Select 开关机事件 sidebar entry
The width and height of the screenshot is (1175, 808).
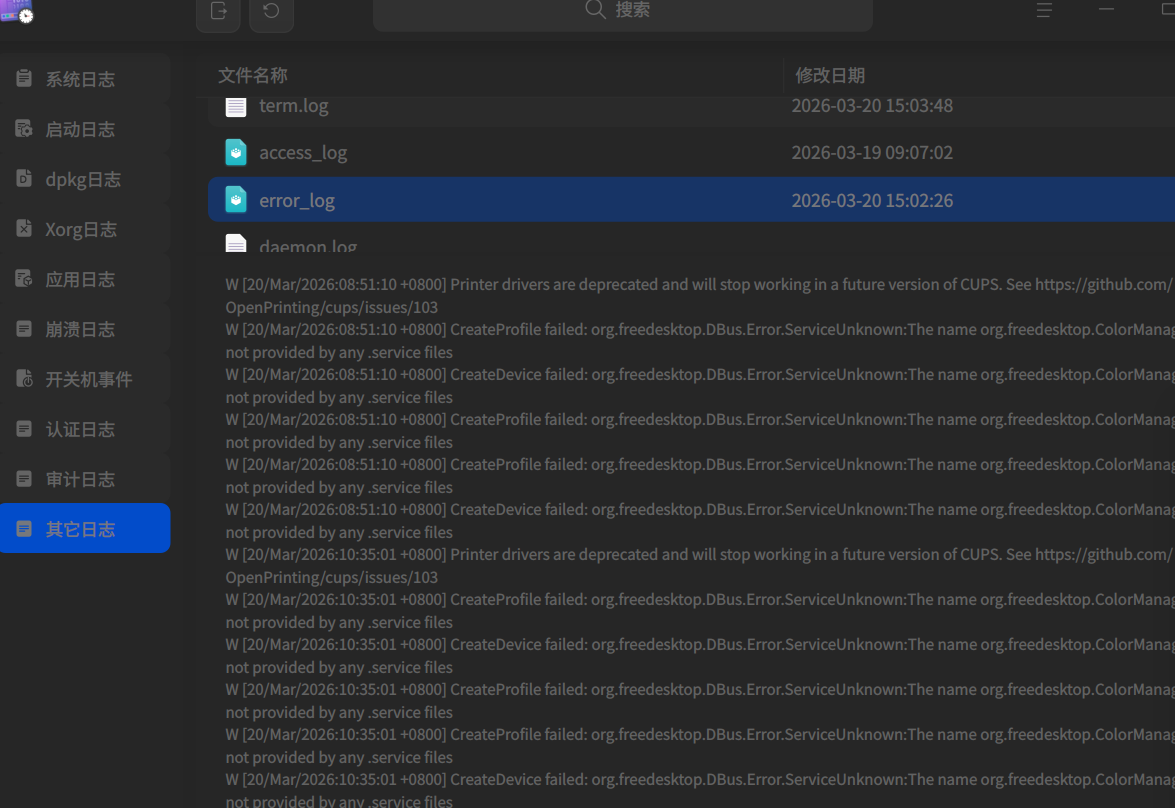point(85,379)
